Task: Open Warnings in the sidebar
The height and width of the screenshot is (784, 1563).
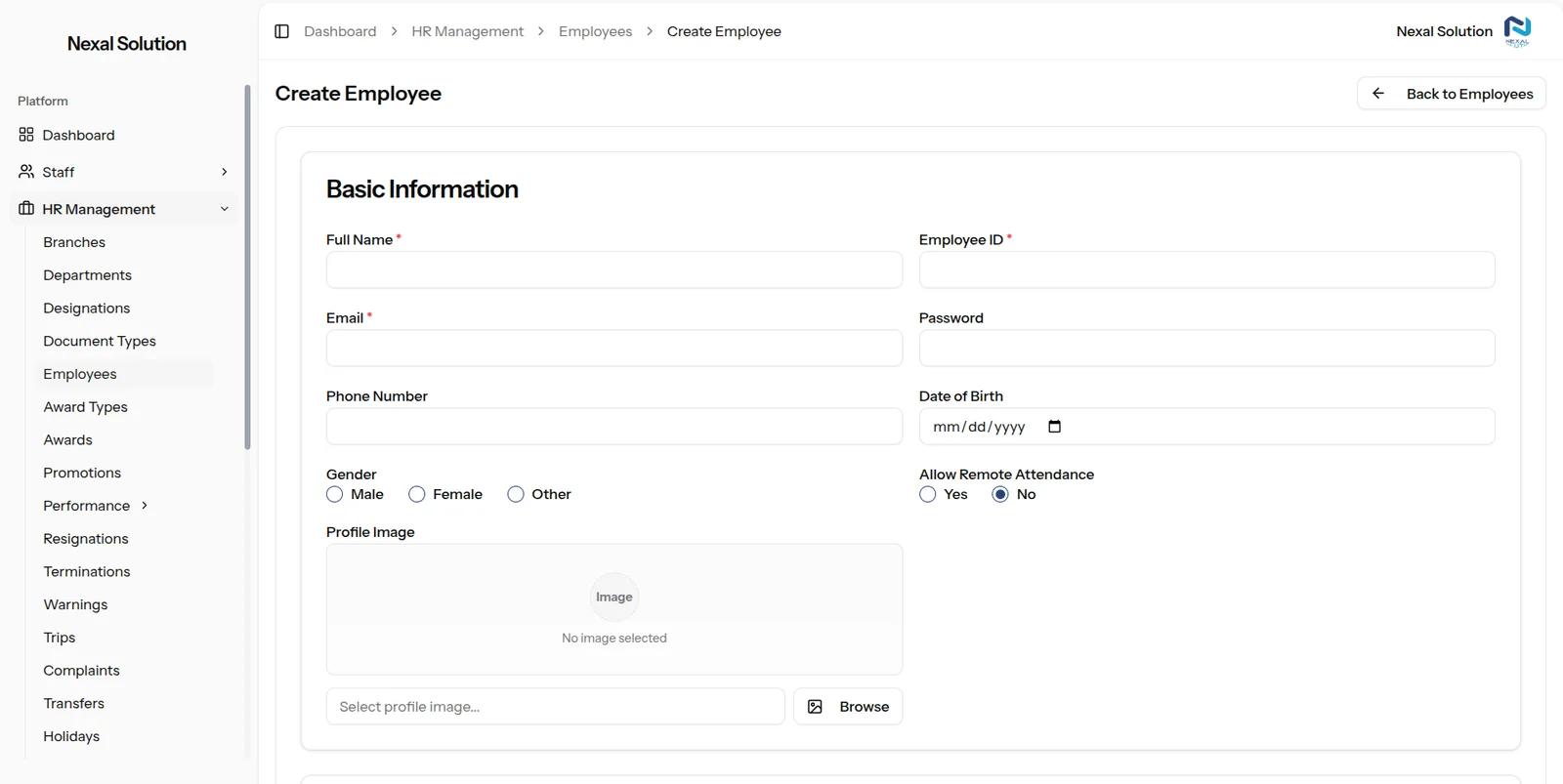Action: [75, 604]
